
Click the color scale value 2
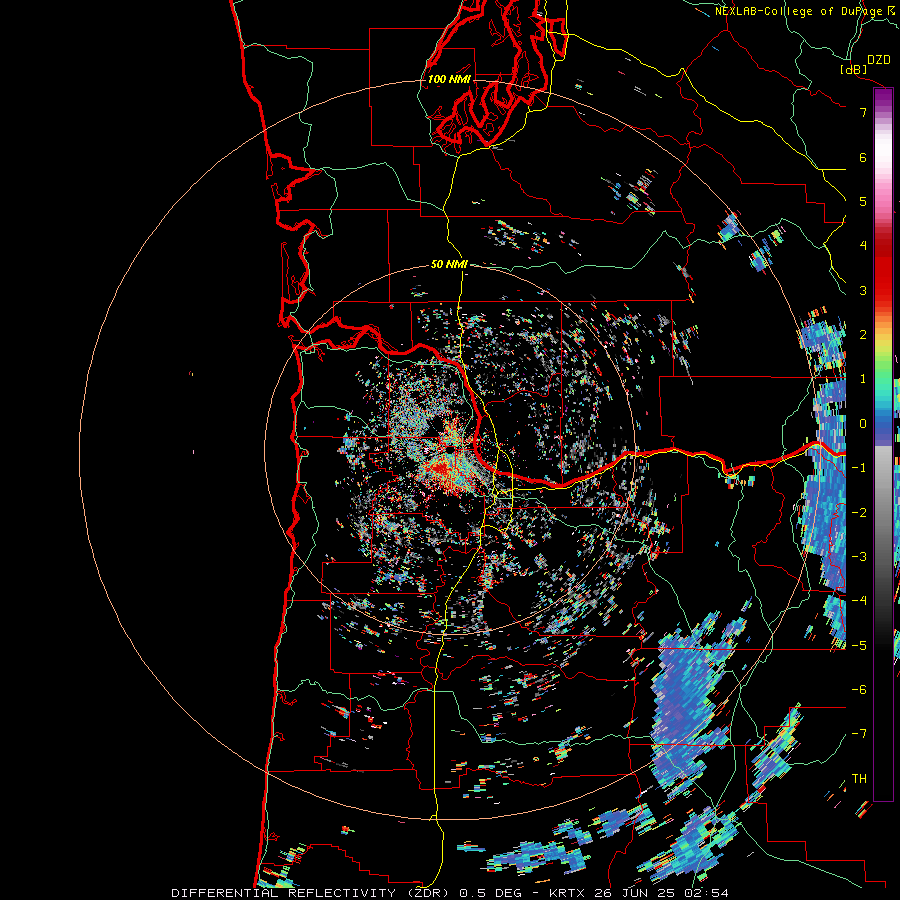pos(863,335)
